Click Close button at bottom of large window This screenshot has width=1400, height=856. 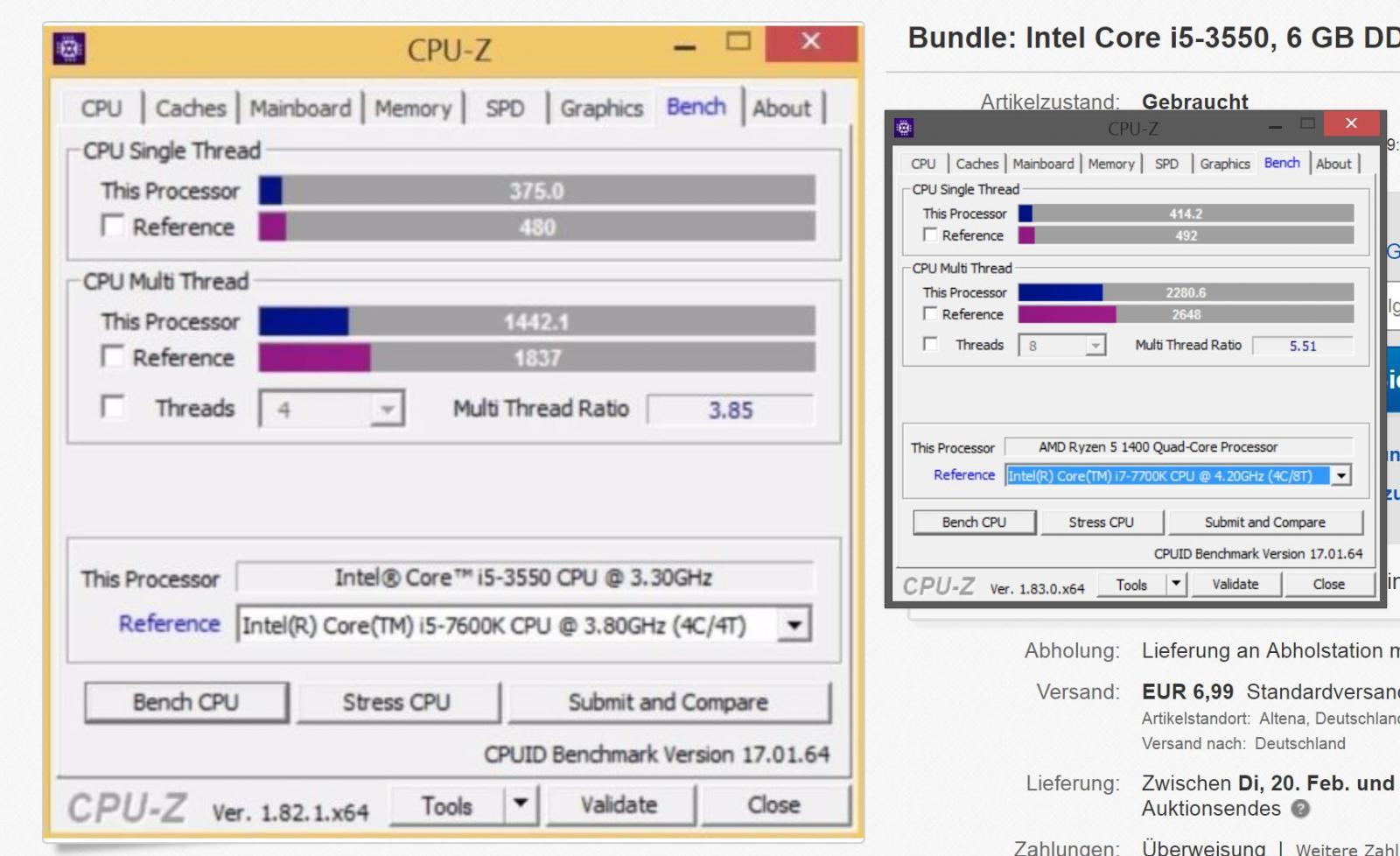pyautogui.click(x=774, y=804)
